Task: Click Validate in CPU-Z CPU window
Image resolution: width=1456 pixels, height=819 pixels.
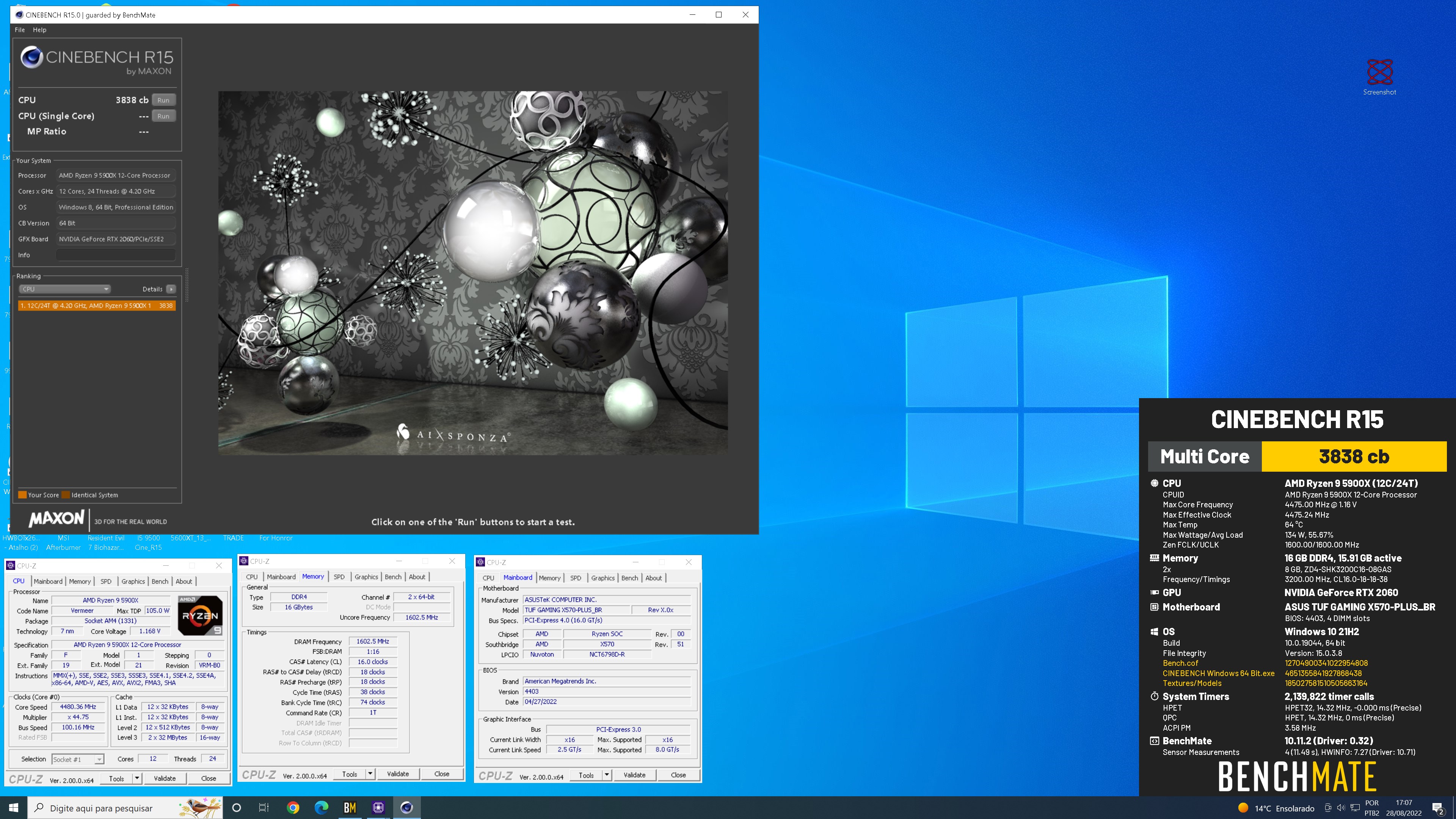Action: (x=165, y=778)
